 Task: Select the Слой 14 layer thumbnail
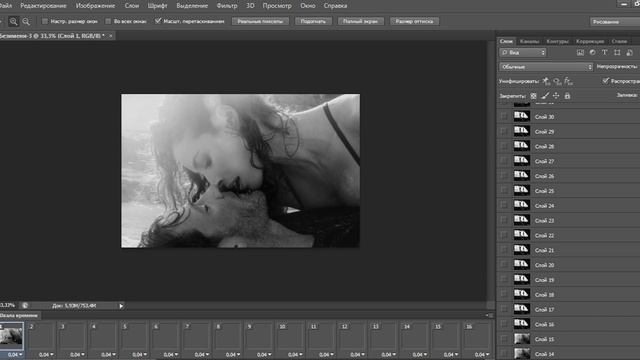522,353
